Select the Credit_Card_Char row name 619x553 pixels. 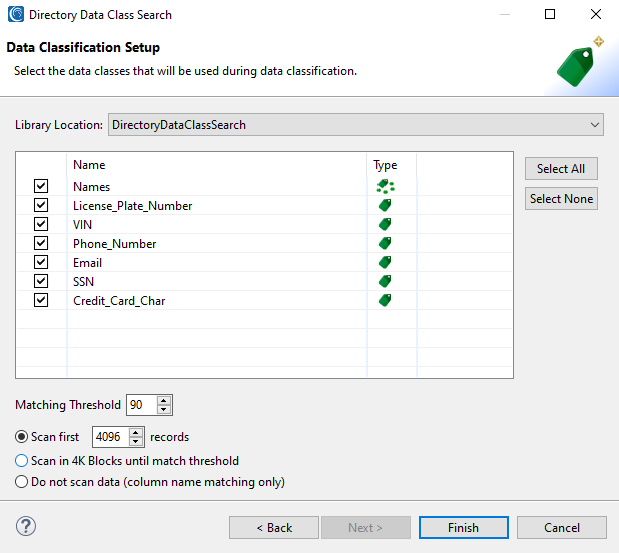click(x=119, y=301)
